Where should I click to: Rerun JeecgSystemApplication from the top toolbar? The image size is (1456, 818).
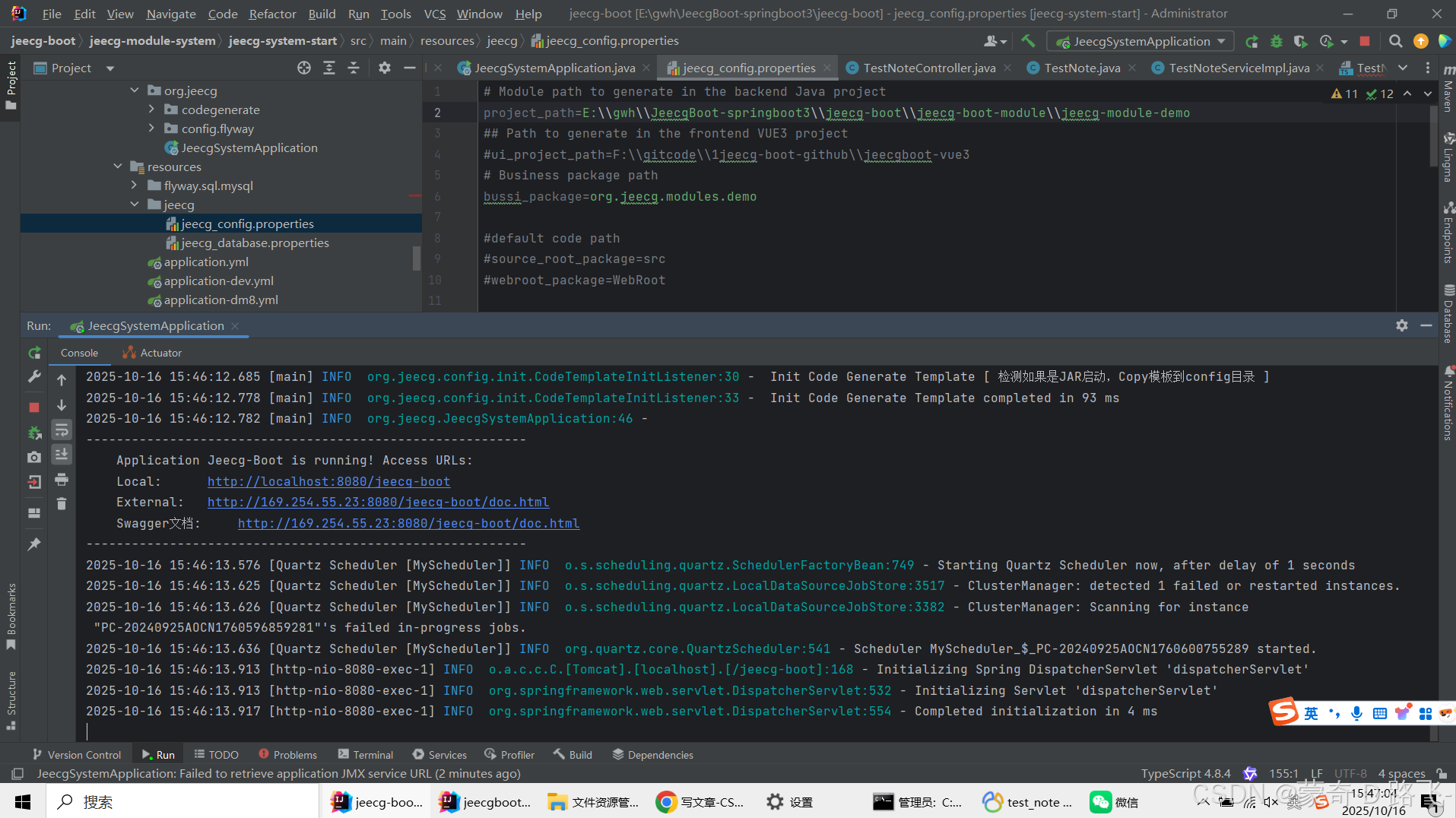(x=1251, y=41)
